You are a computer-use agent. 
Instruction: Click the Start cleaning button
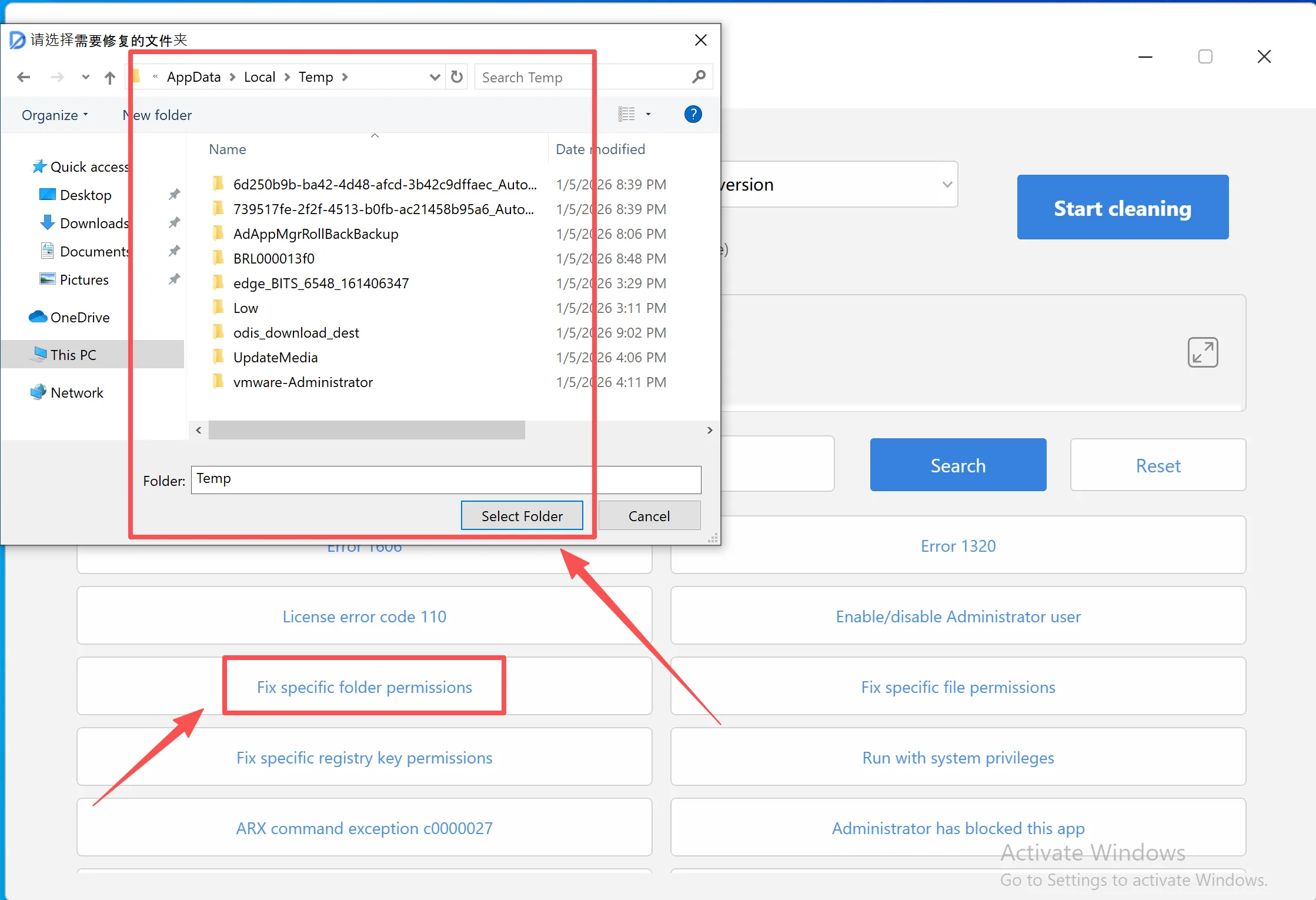pos(1122,207)
